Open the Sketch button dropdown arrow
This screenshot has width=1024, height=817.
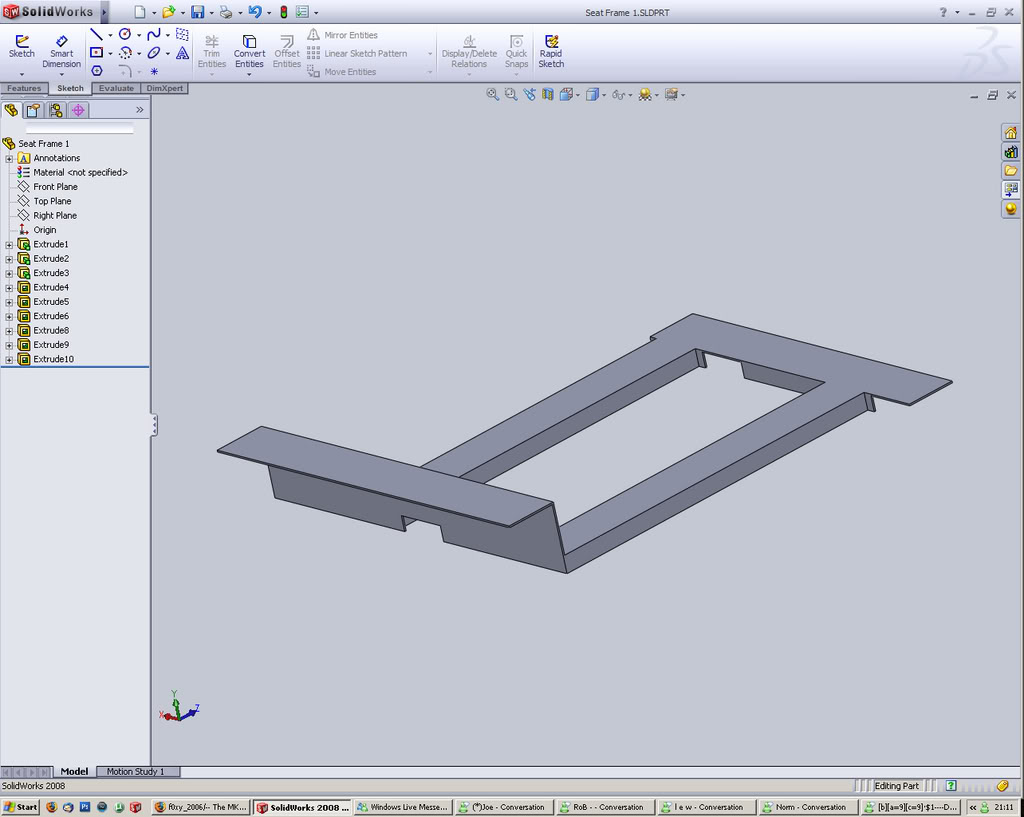(21, 72)
